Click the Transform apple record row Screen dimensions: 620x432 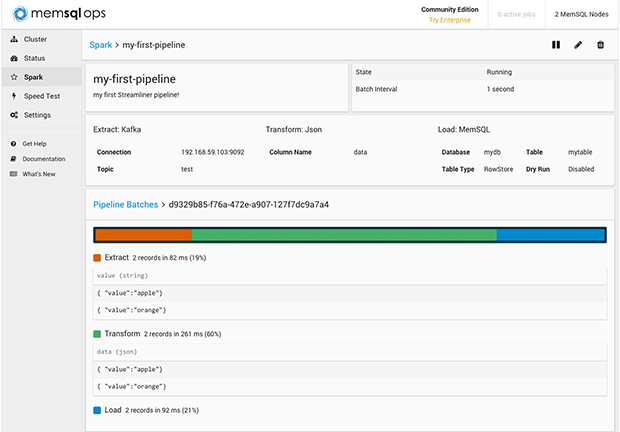350,370
